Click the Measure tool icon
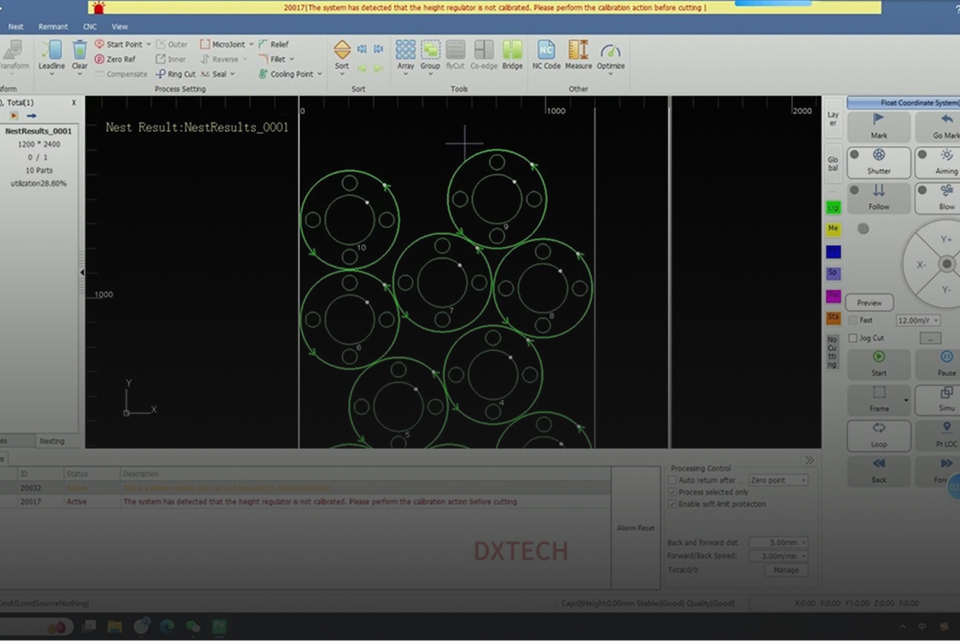This screenshot has width=960, height=641. (x=578, y=50)
